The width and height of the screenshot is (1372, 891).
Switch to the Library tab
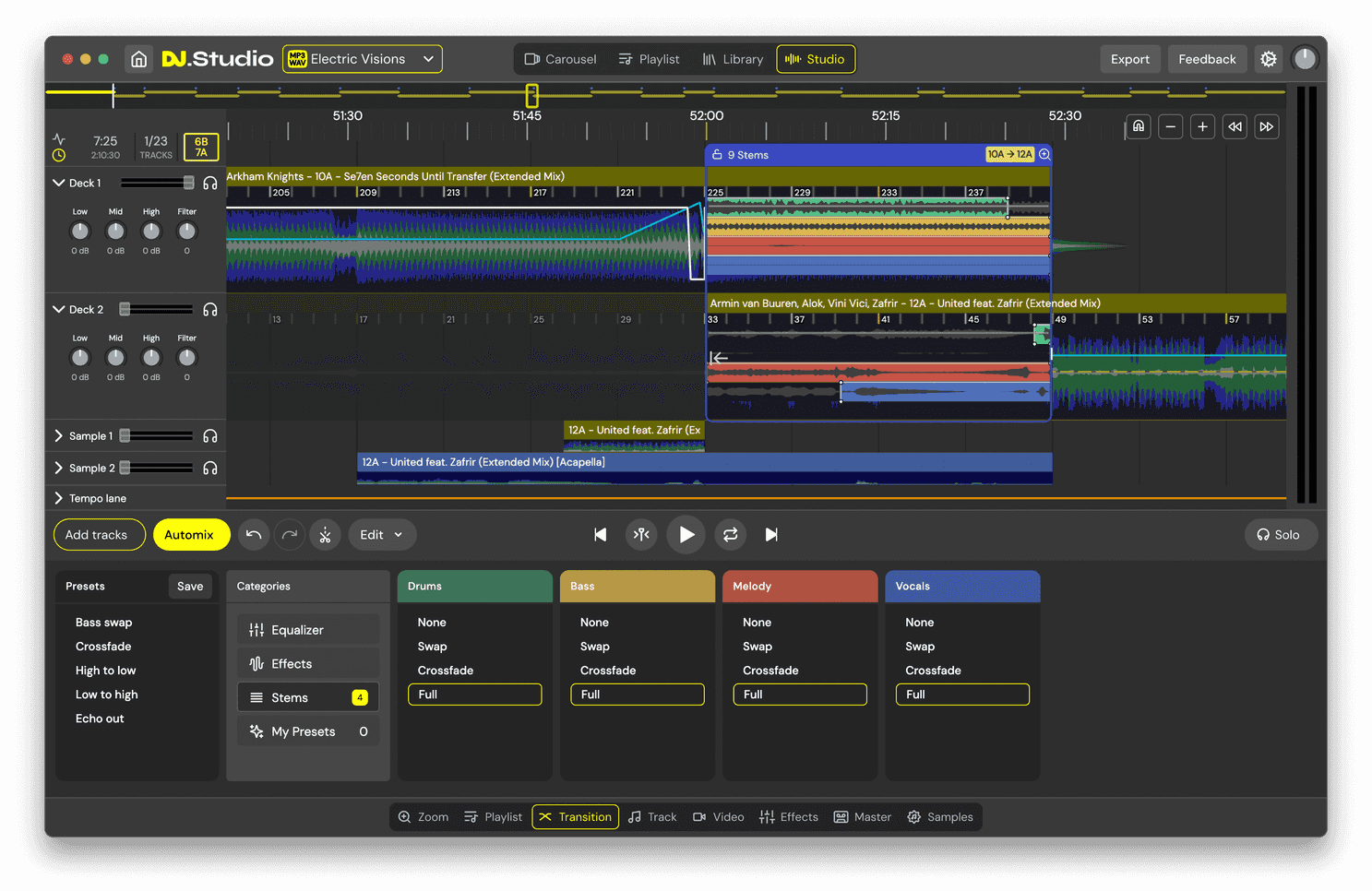[x=733, y=59]
